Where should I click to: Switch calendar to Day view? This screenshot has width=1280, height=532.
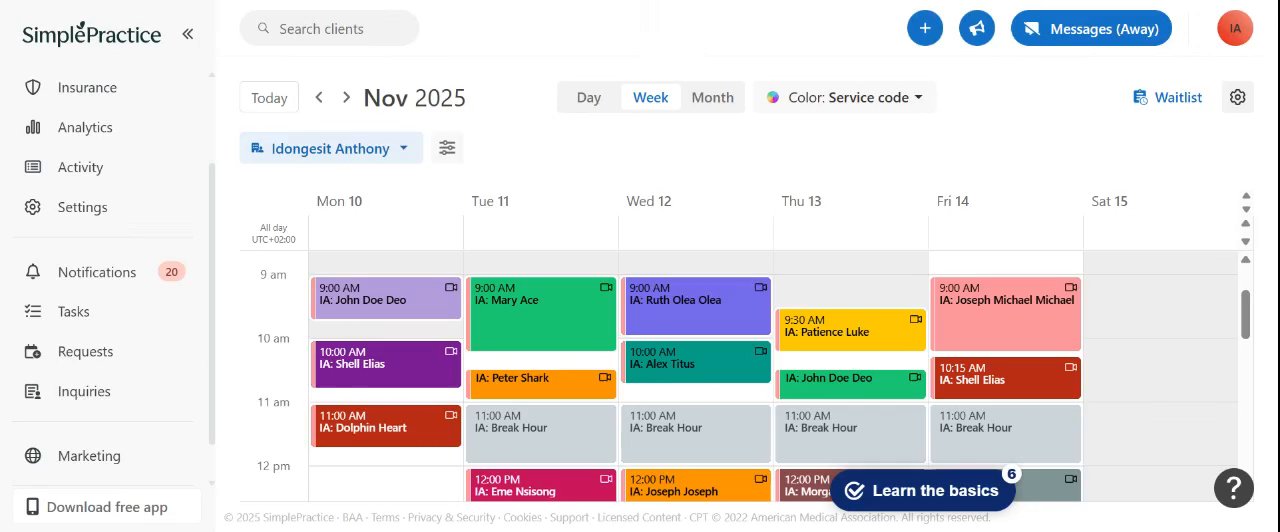pyautogui.click(x=589, y=97)
